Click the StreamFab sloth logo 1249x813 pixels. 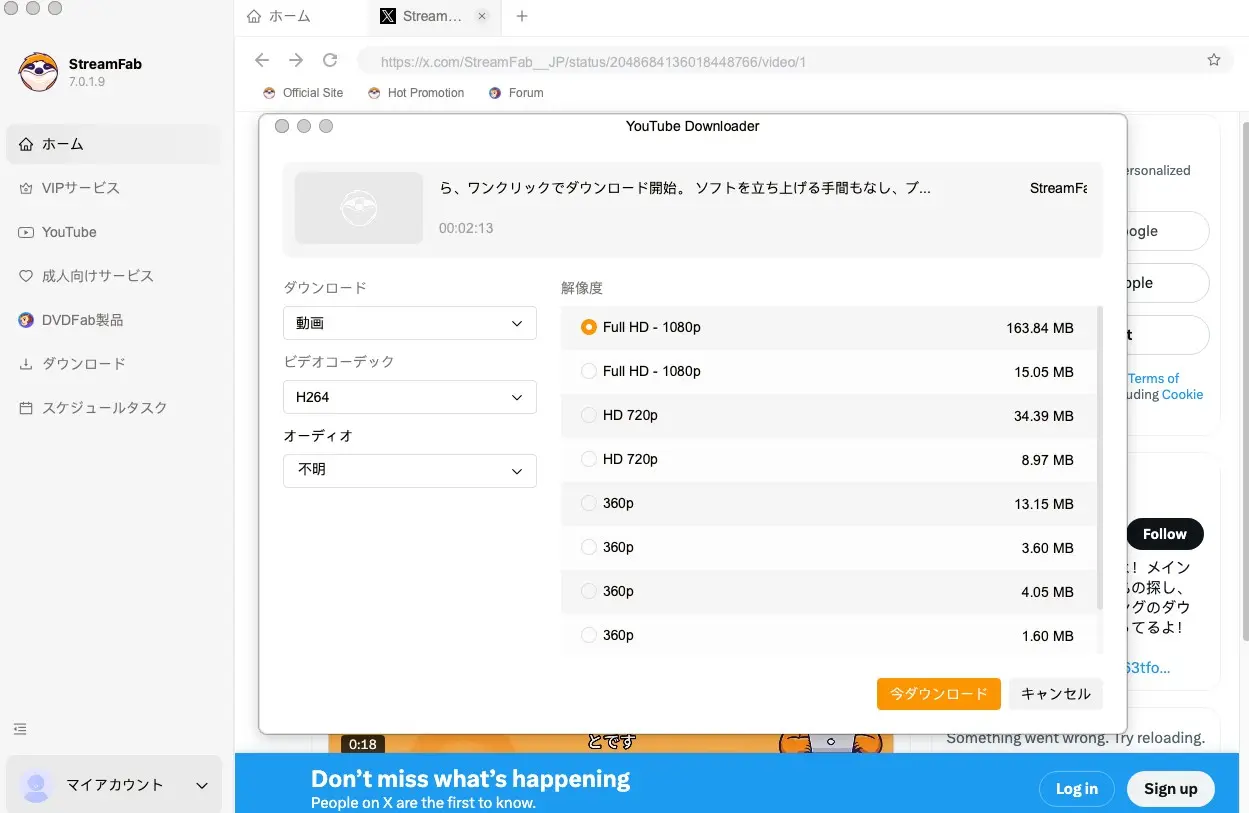pyautogui.click(x=38, y=72)
